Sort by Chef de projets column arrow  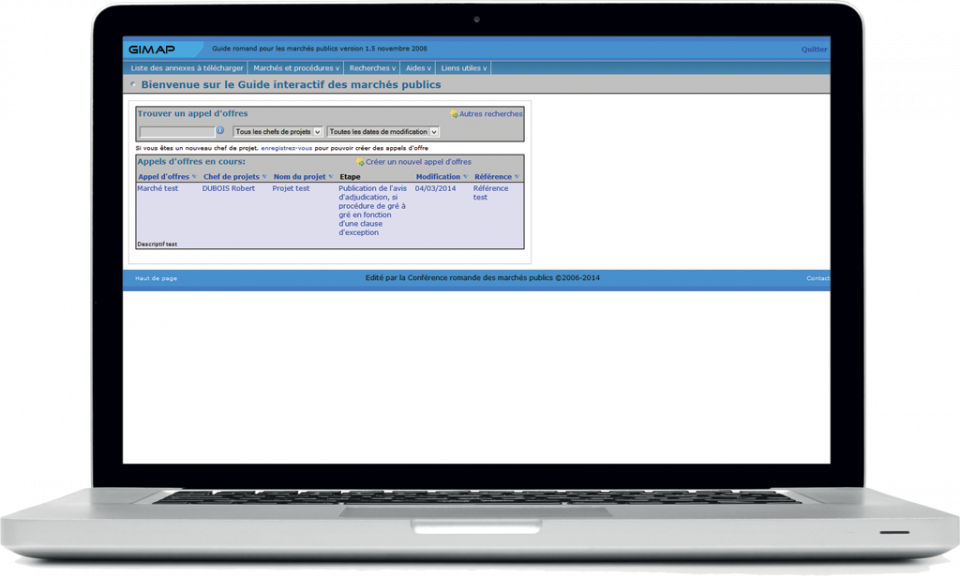(264, 177)
